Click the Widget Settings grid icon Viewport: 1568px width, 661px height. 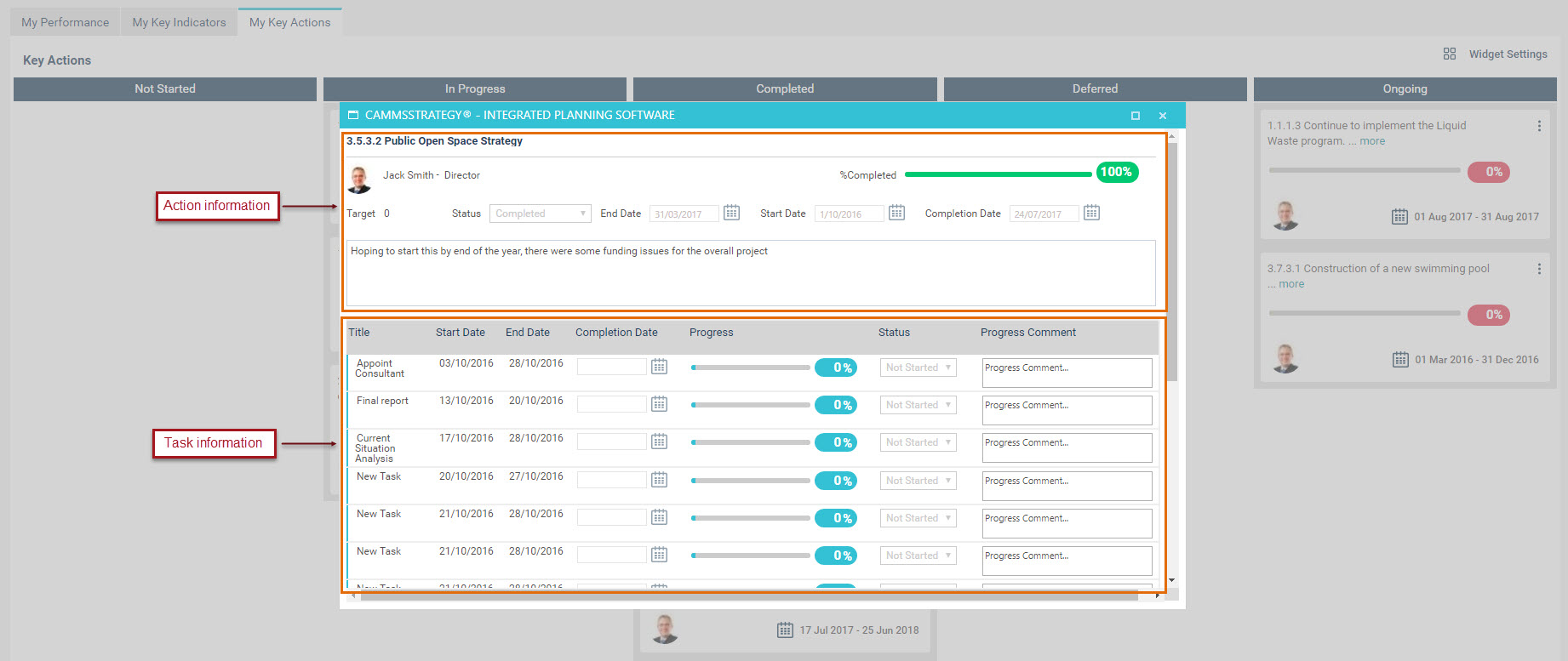coord(1450,54)
